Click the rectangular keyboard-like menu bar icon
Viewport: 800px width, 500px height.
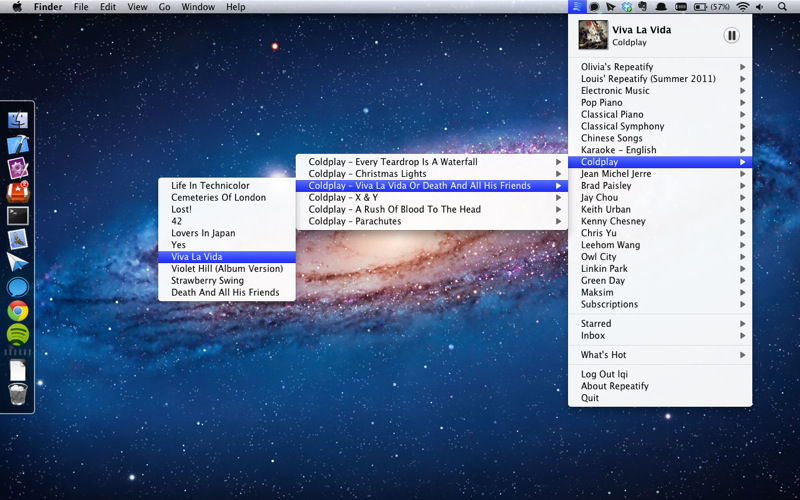[681, 7]
